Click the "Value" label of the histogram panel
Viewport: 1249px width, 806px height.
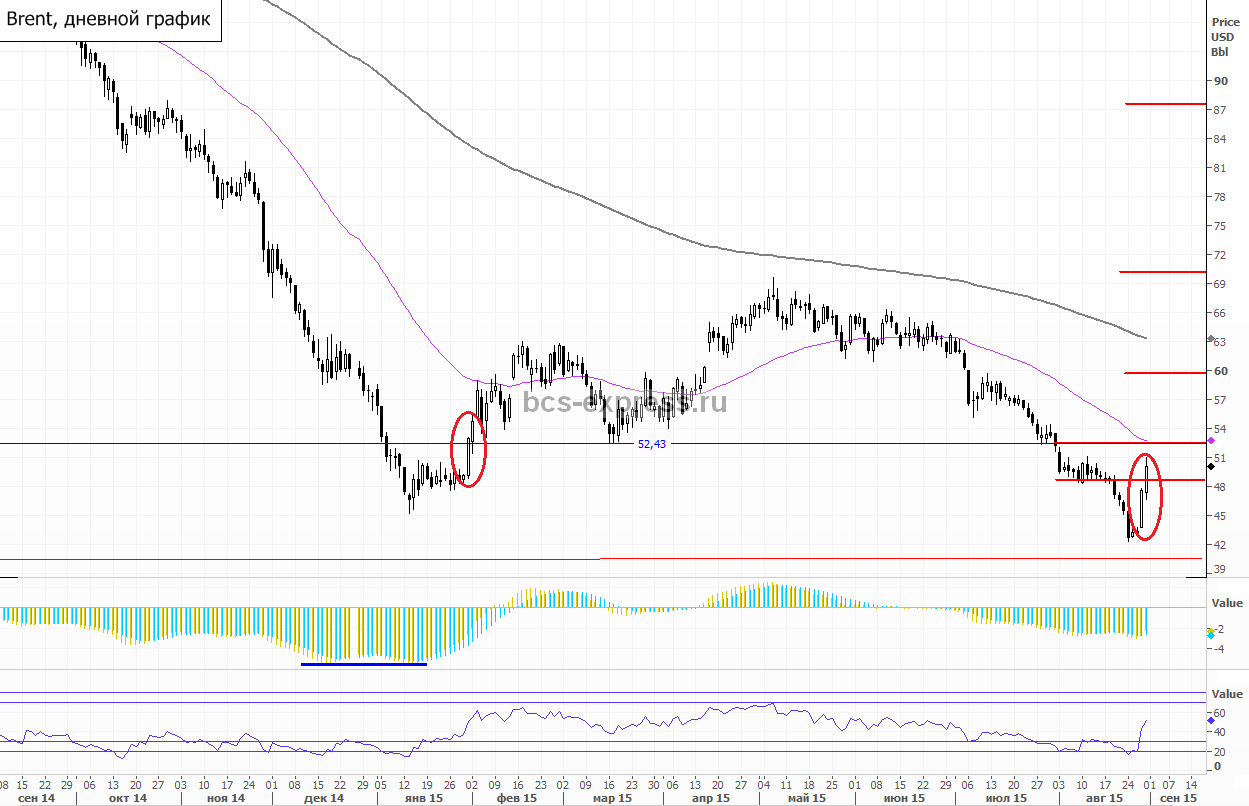1226,603
